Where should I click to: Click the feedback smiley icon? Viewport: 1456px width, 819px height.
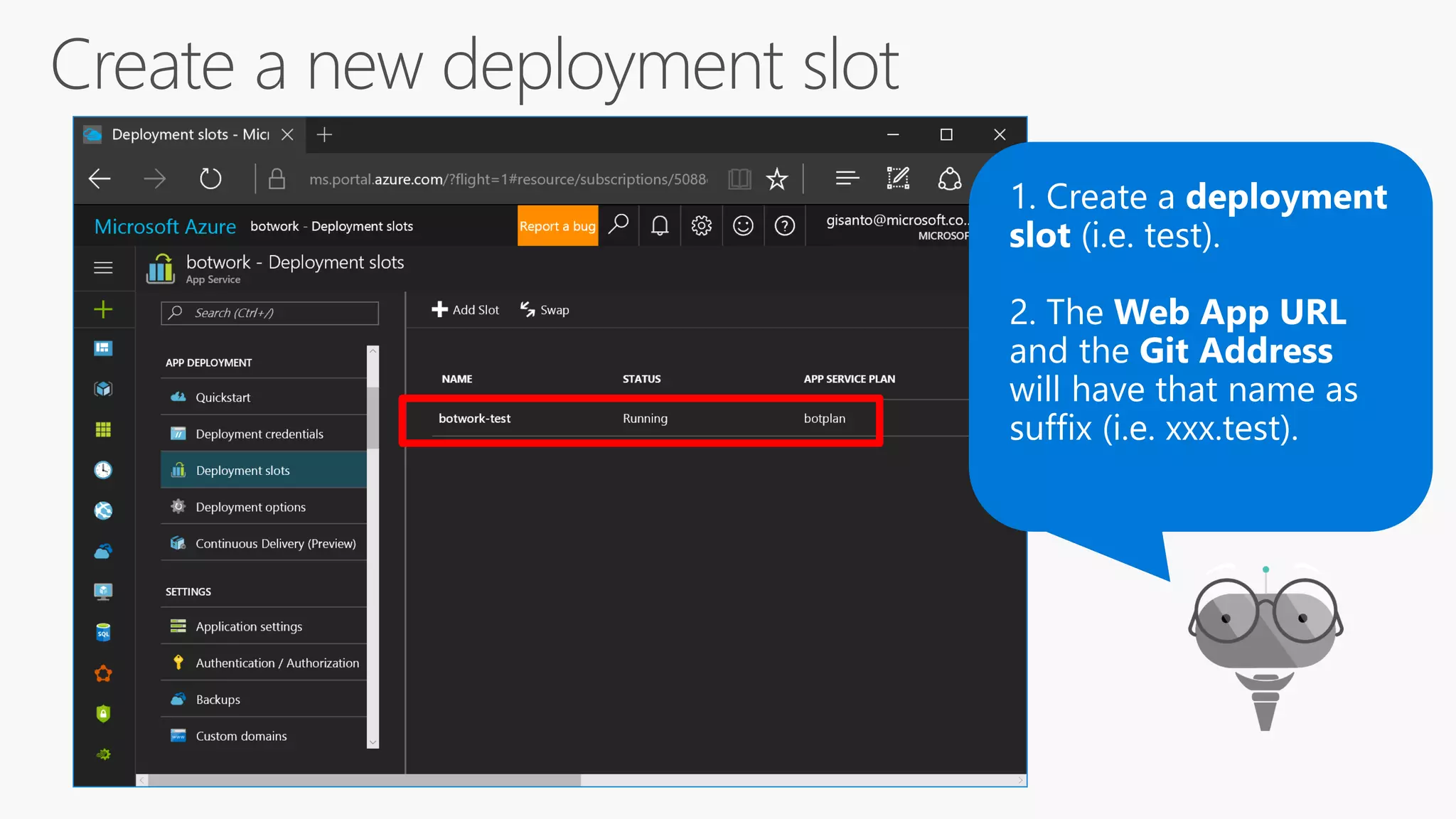(743, 226)
